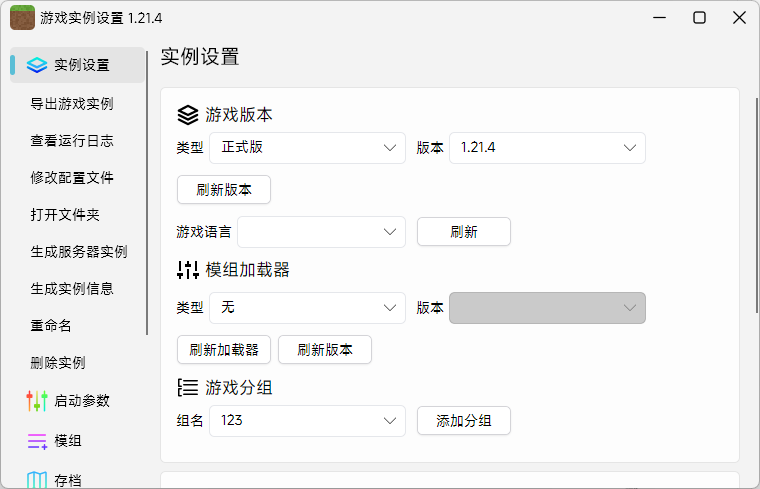Click the sidebar vertical scrollbar
The height and width of the screenshot is (489, 760).
click(147, 190)
